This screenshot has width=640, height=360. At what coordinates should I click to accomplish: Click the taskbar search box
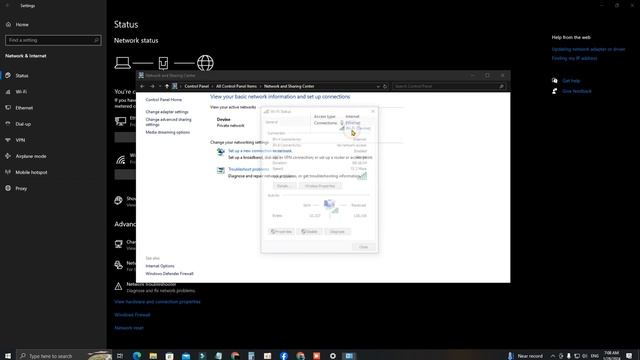[64, 356]
